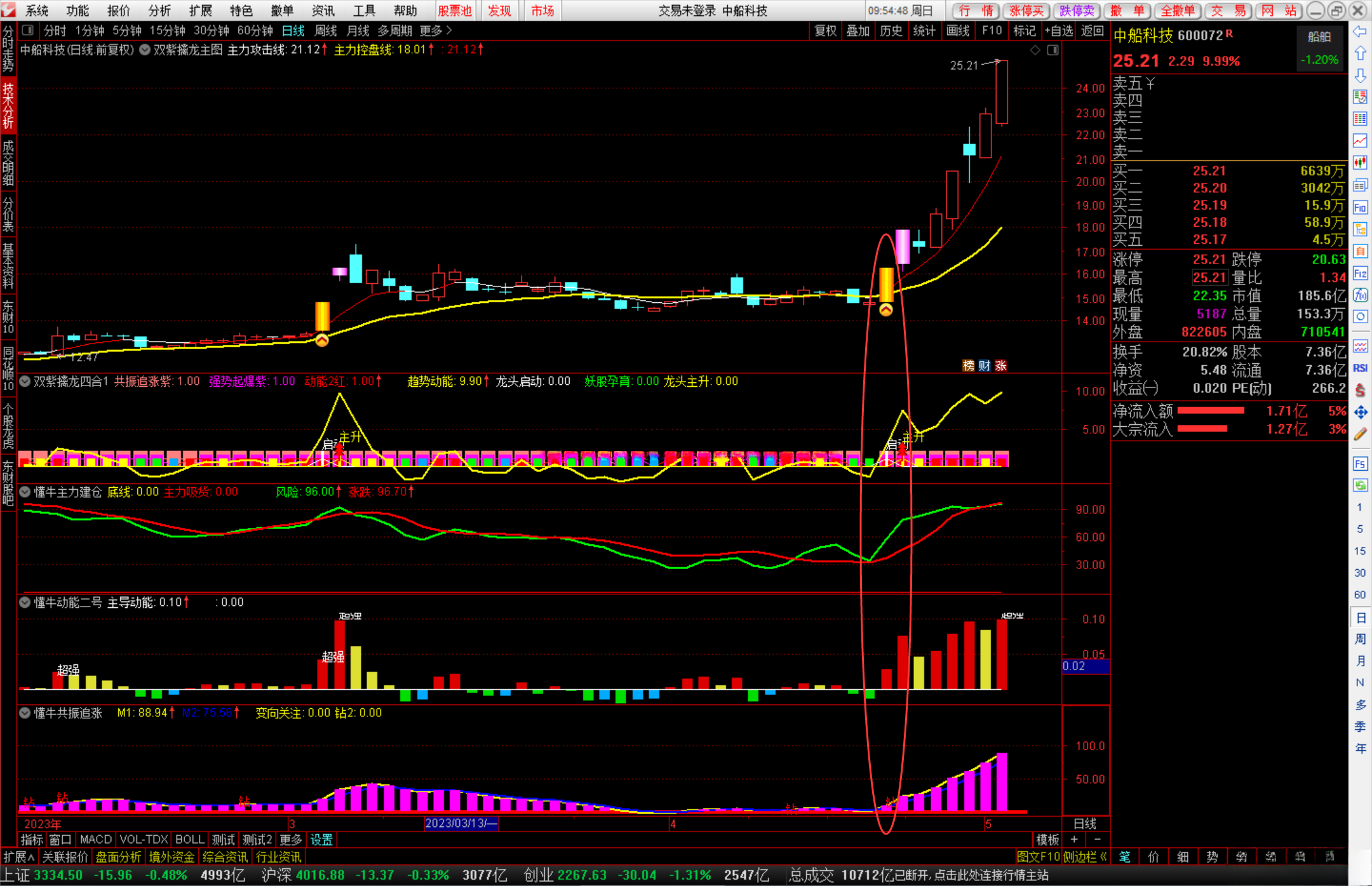Select the pencil drawing tool icon
Screen dimensions: 1372x886
pos(1360,434)
